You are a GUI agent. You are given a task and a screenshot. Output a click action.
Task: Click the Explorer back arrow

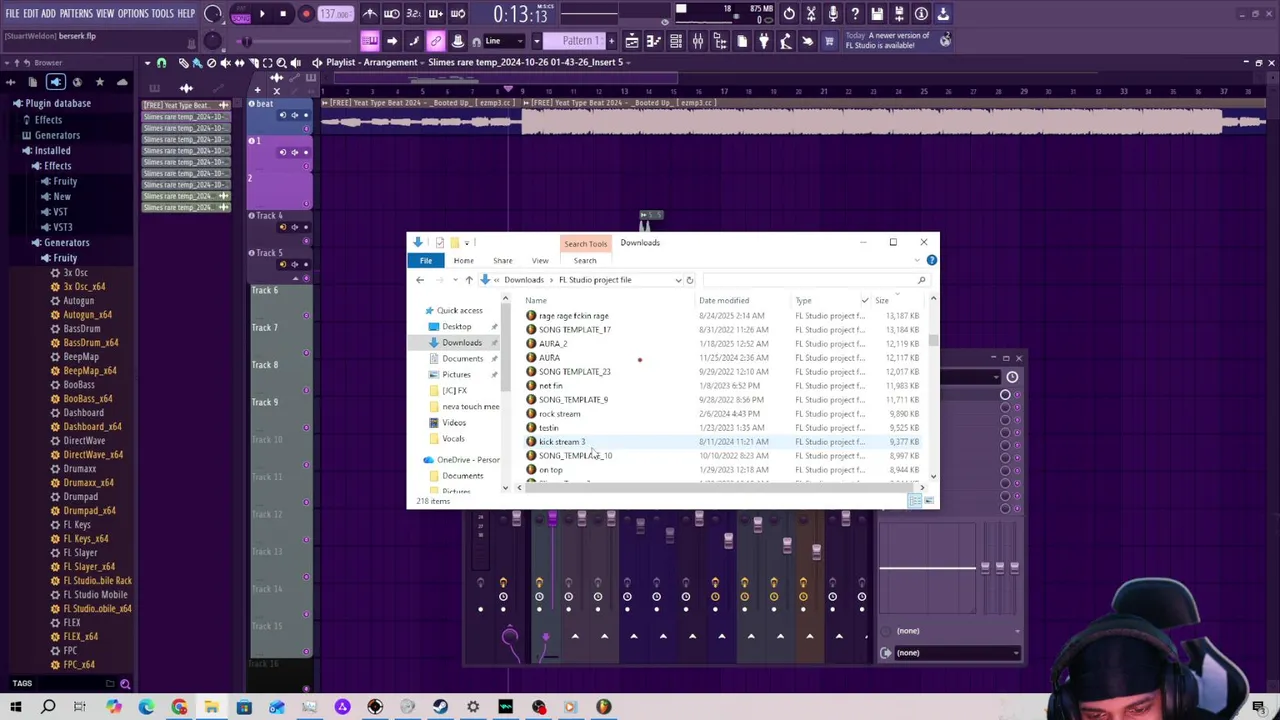(x=420, y=280)
